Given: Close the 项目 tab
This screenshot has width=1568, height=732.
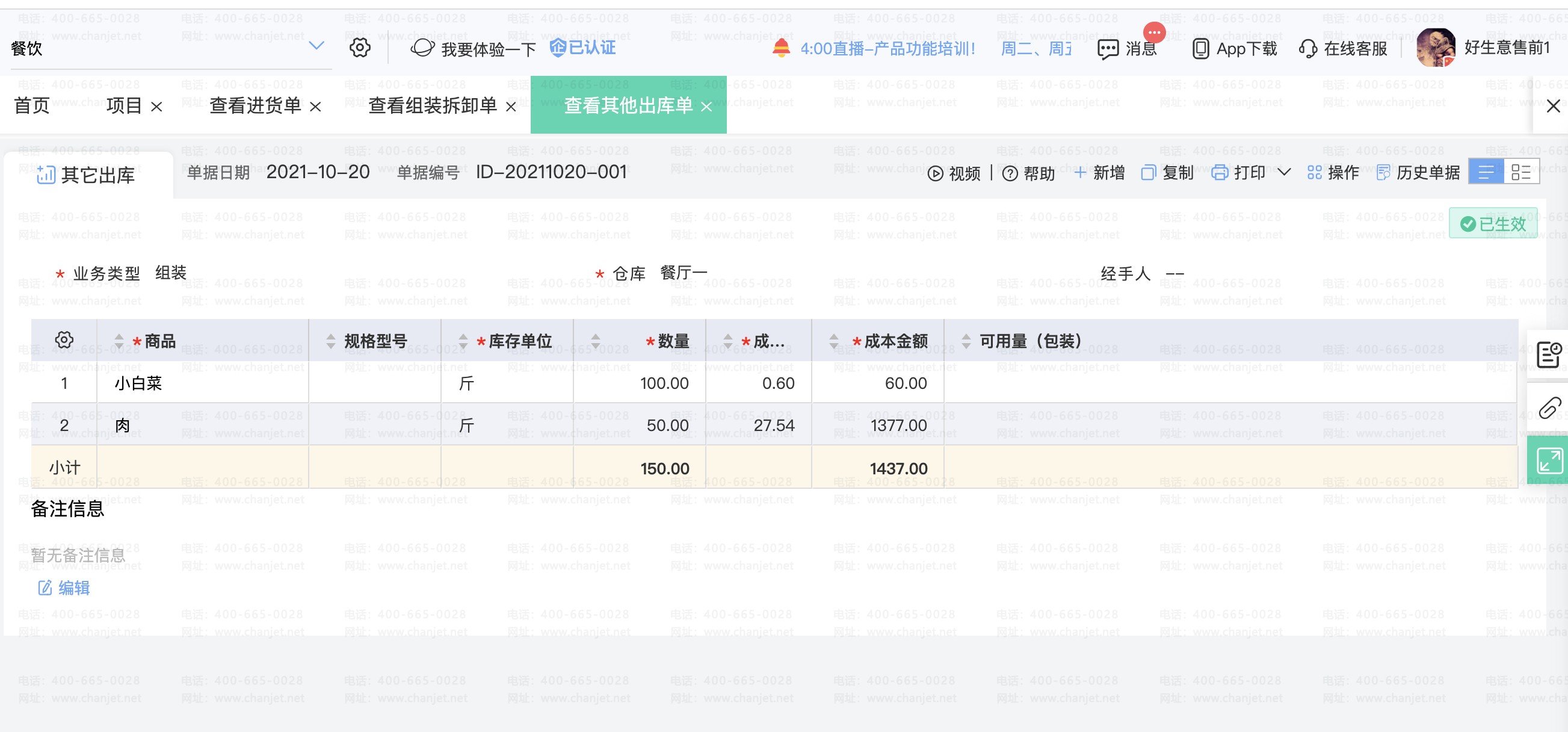Looking at the screenshot, I should click(x=156, y=107).
